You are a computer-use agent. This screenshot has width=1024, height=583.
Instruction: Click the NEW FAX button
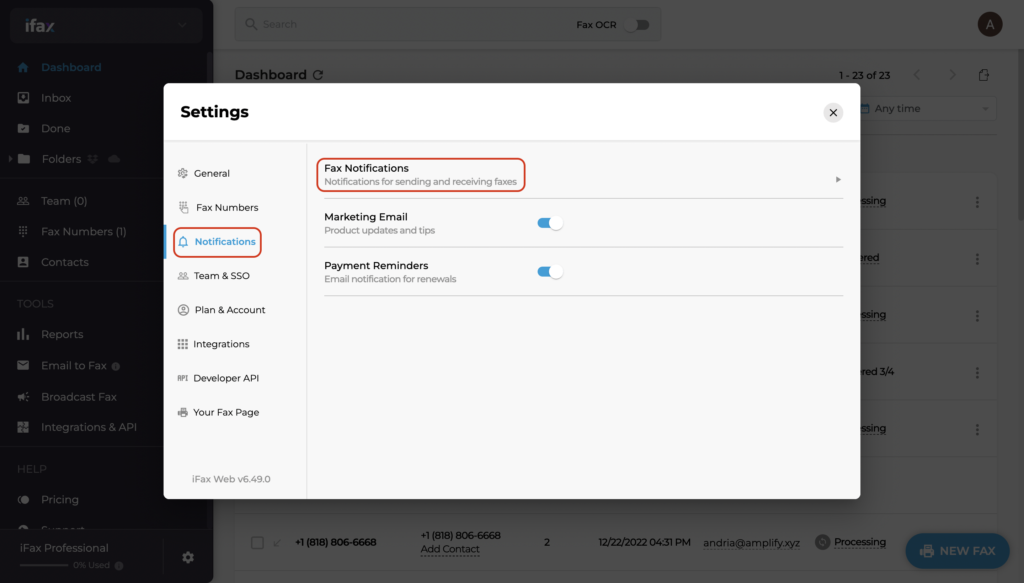pos(957,551)
